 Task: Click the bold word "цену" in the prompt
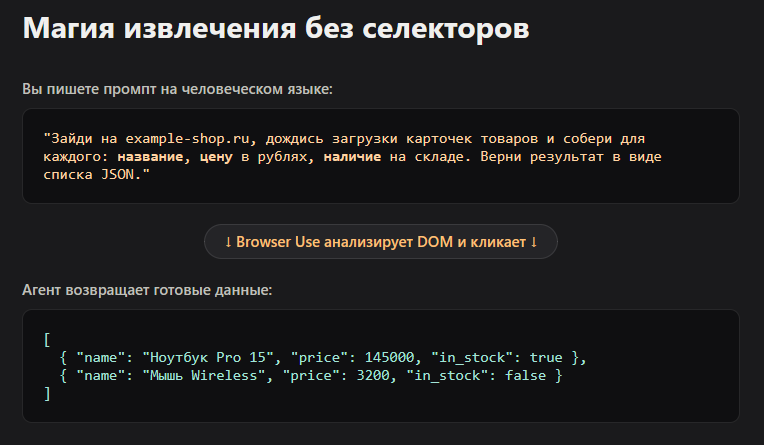point(216,156)
